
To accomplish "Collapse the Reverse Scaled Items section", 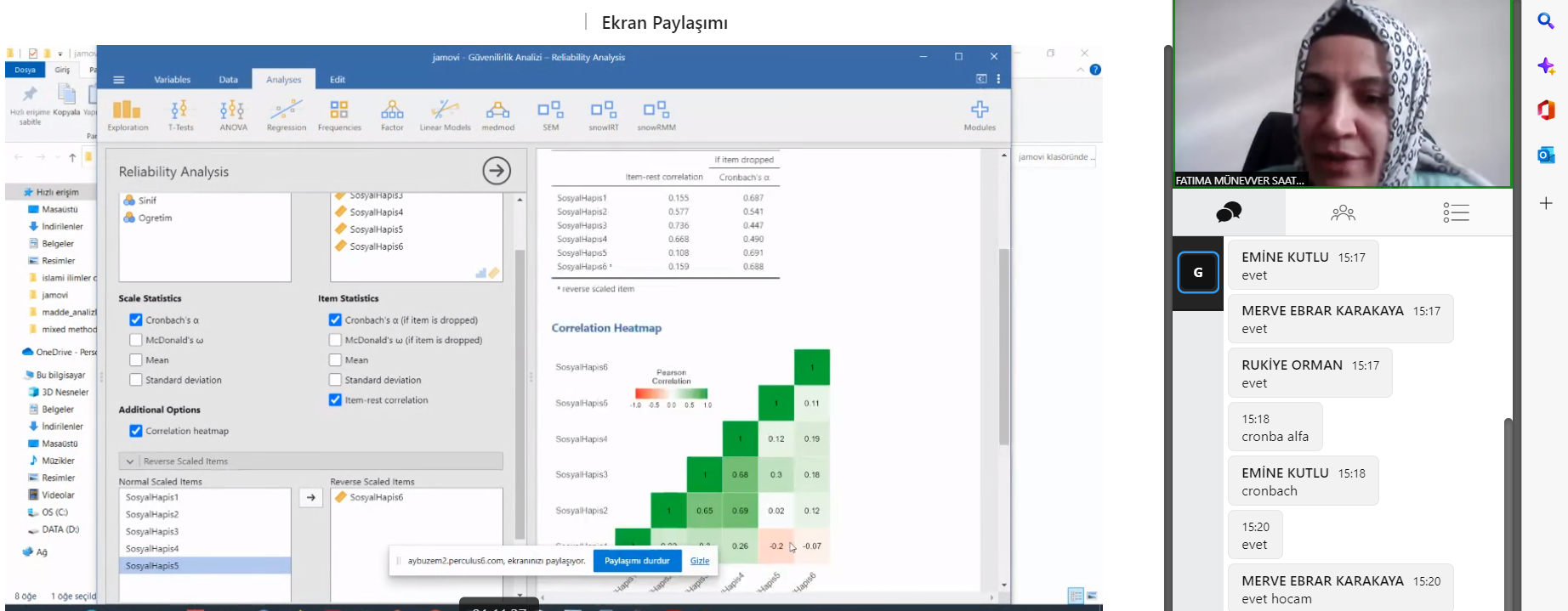I will (130, 461).
